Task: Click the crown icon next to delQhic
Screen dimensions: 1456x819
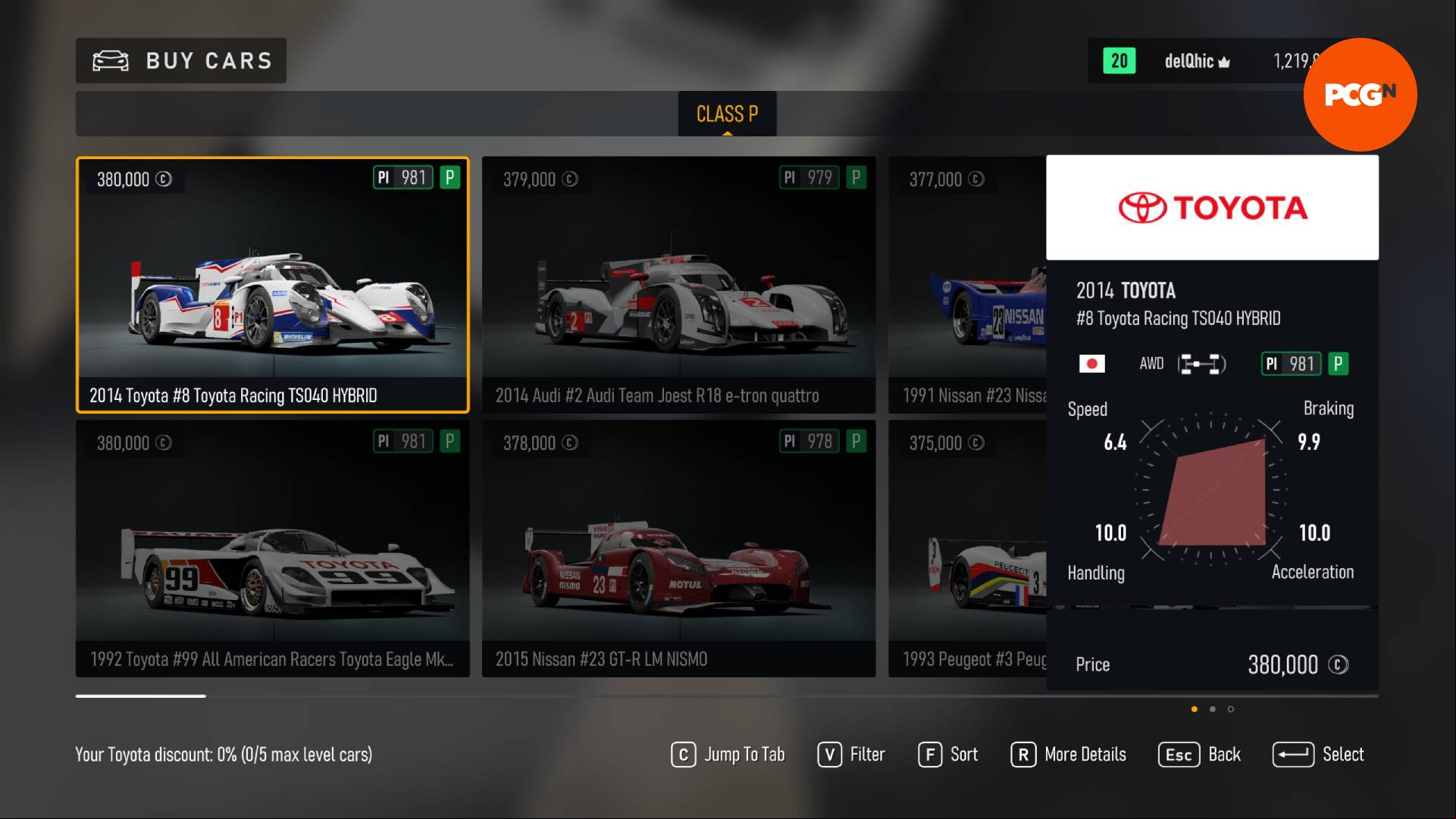Action: [1224, 61]
